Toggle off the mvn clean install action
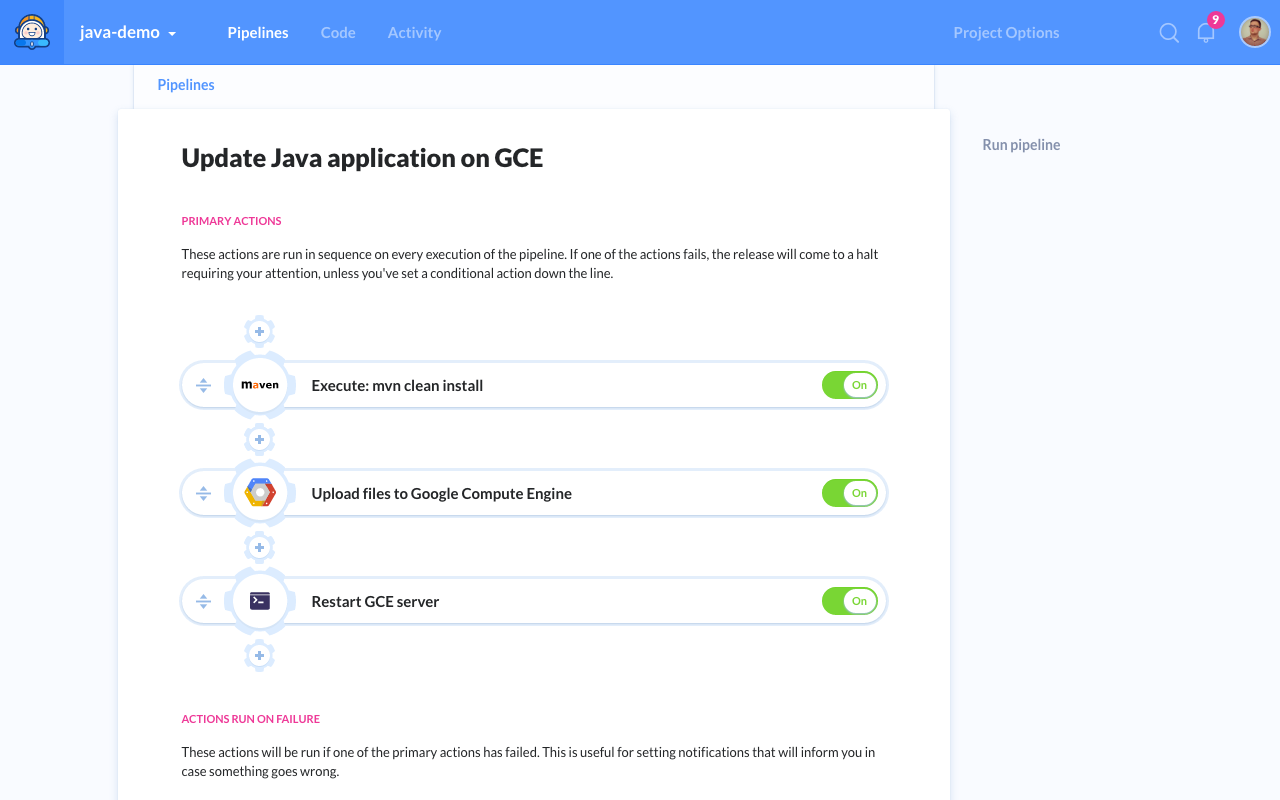 (850, 385)
